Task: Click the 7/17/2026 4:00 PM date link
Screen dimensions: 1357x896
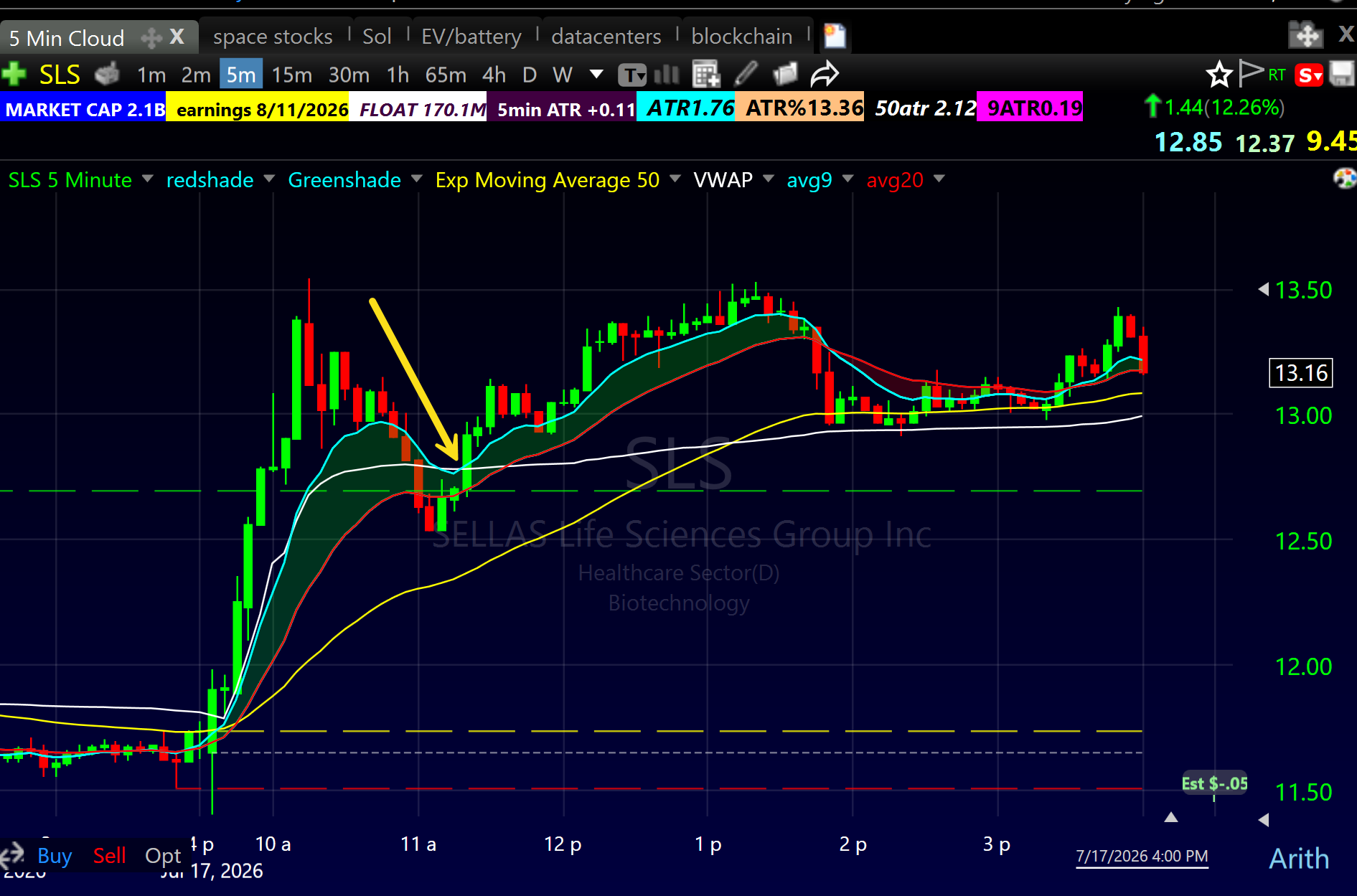Action: [1142, 857]
